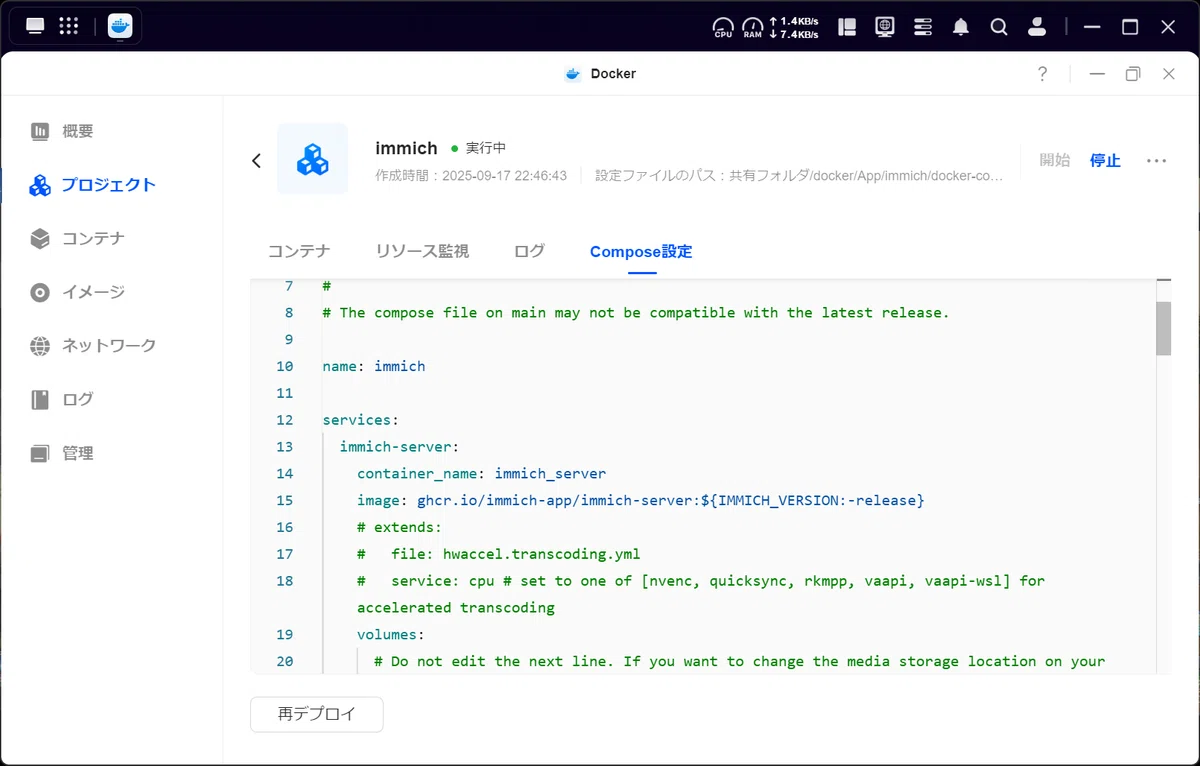Click the configuration file path text
The height and width of the screenshot is (766, 1200).
click(x=799, y=176)
